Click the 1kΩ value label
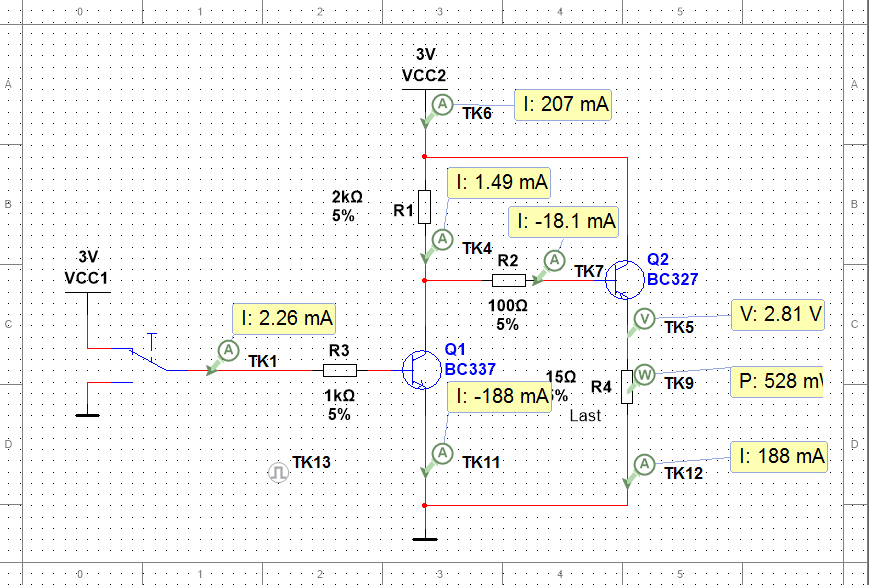This screenshot has width=869, height=585. point(339,396)
